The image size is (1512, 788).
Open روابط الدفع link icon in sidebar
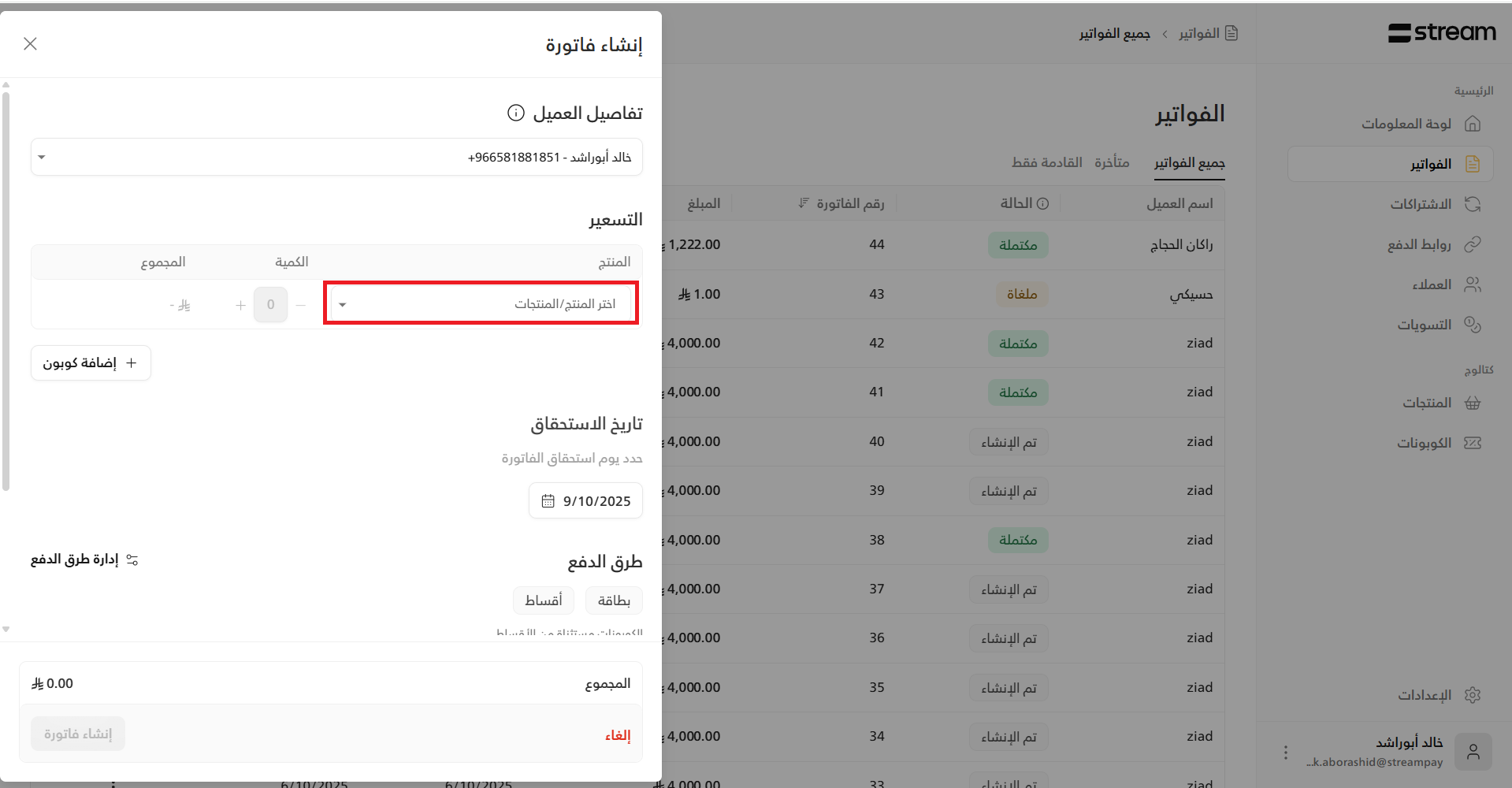1472,244
